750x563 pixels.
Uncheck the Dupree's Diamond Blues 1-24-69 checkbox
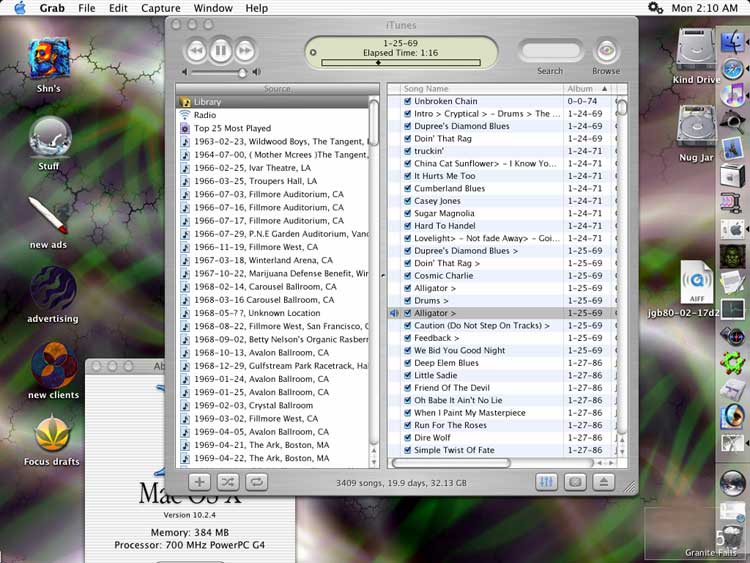408,126
